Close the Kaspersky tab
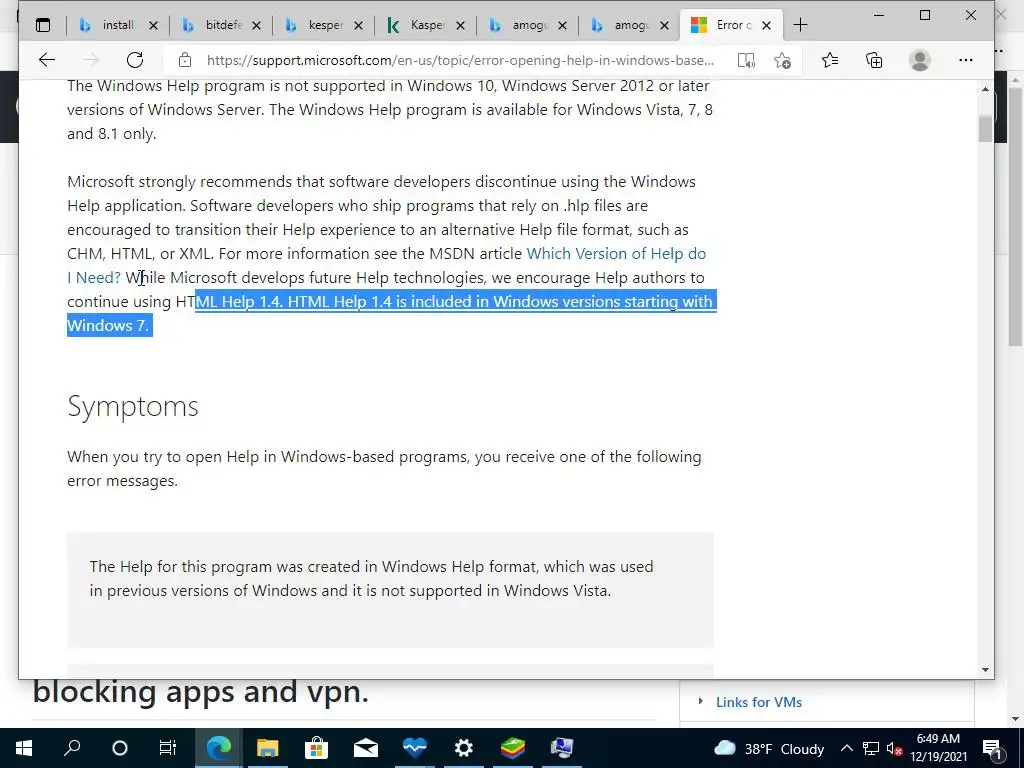Viewport: 1024px width, 768px height. tap(460, 25)
